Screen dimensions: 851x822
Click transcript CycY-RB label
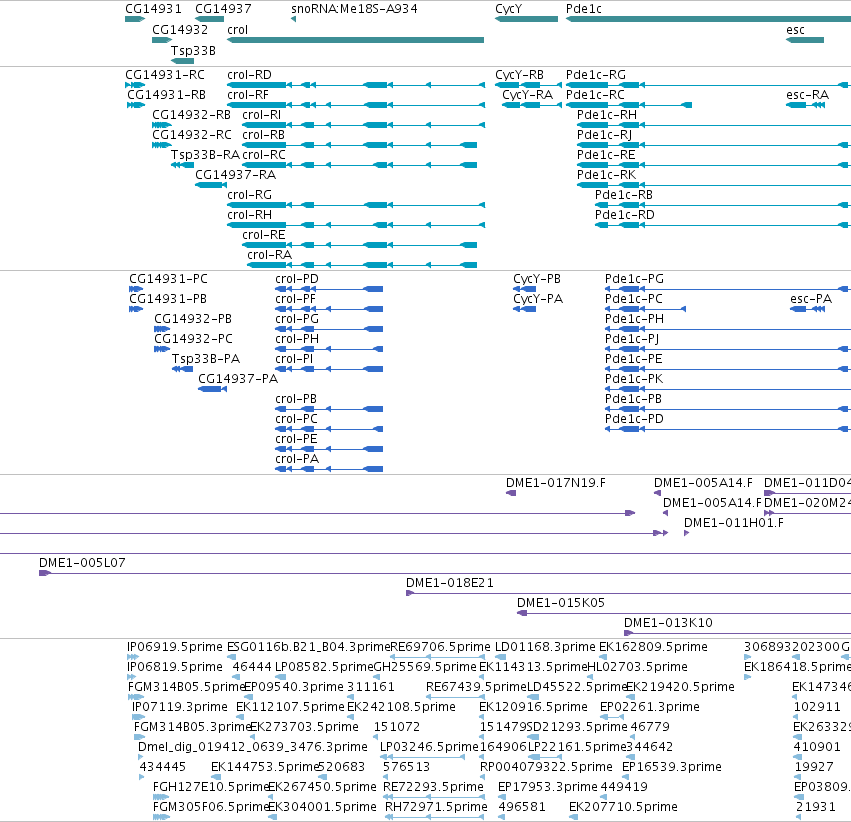click(519, 75)
